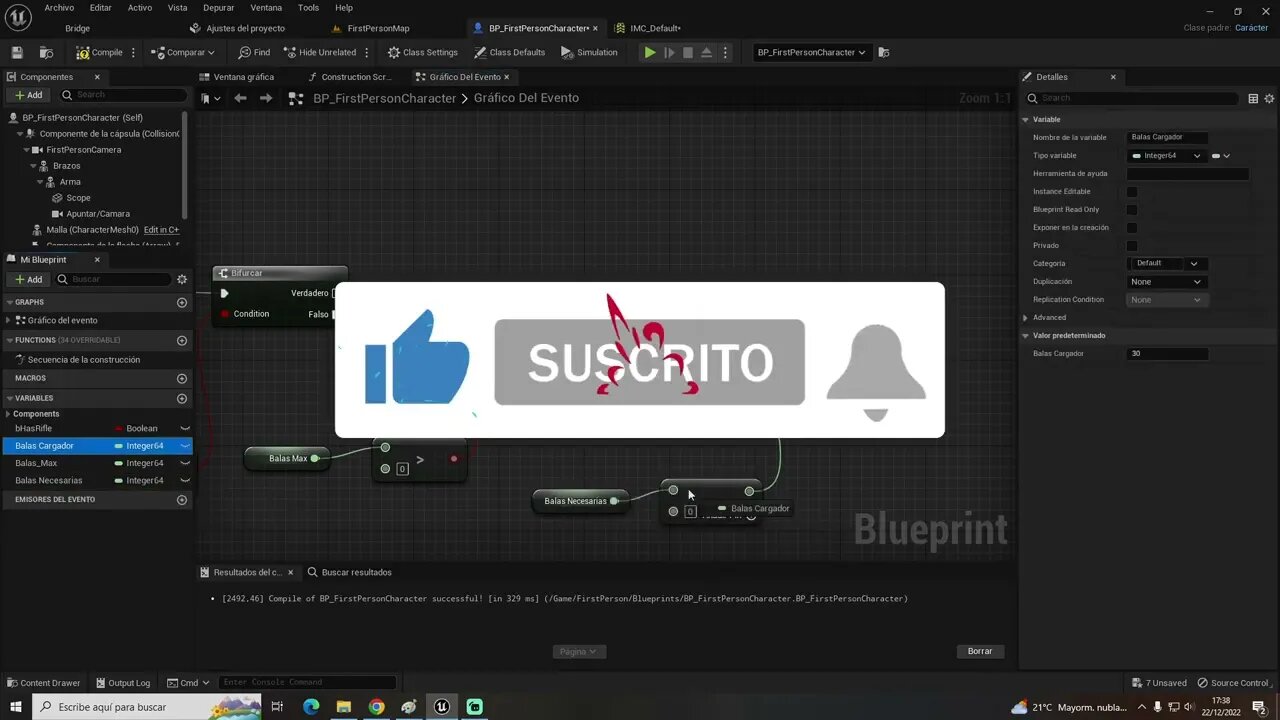
Task: Open Class Defaults
Action: point(509,52)
